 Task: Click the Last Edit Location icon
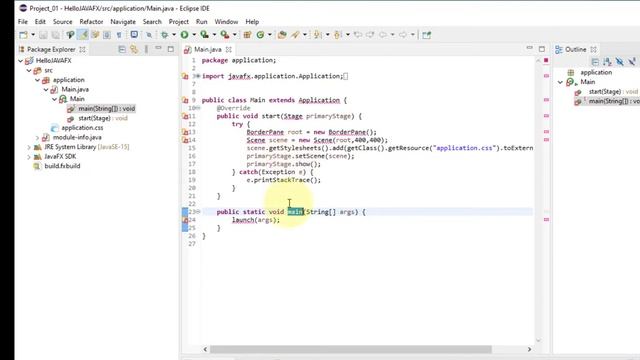click(x=358, y=35)
